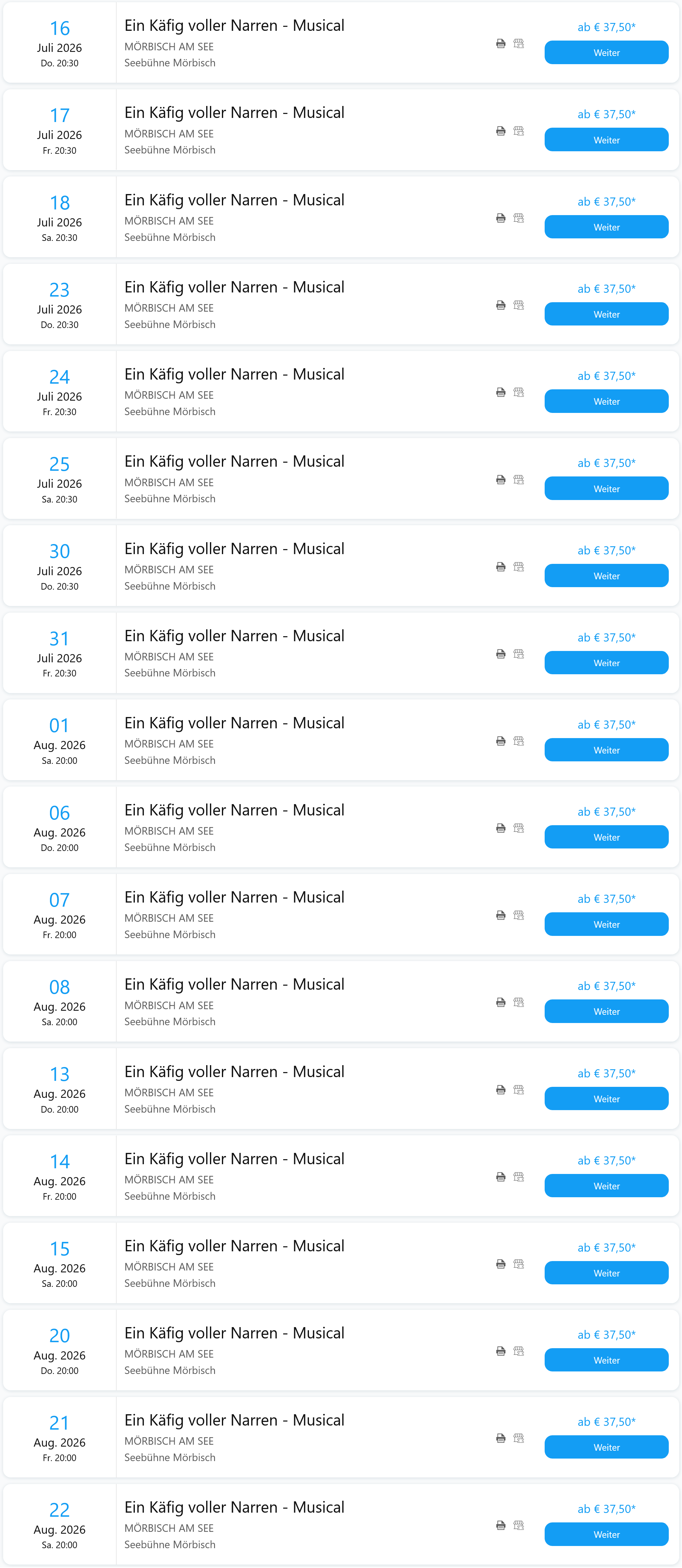Click the ticket shop icon for 25 Juli 2026

[518, 480]
